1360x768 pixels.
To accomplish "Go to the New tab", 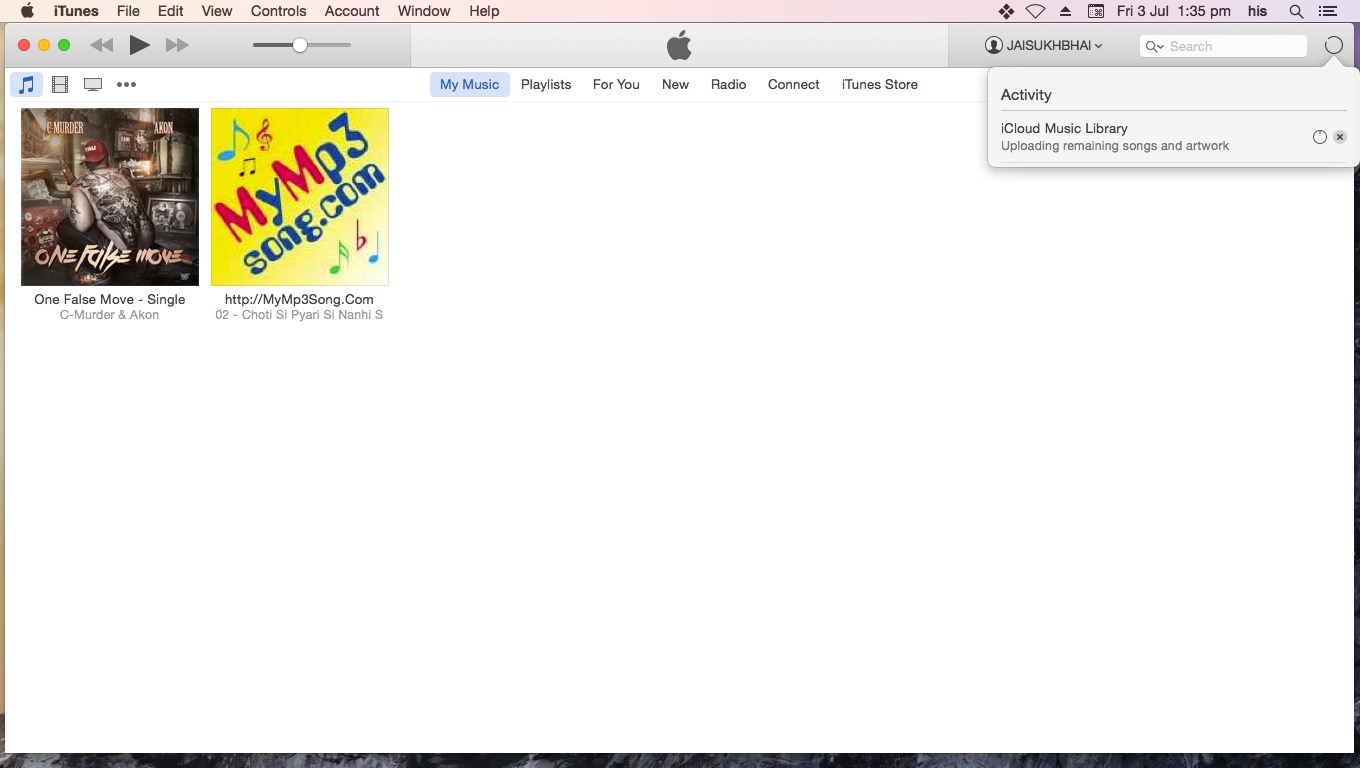I will pyautogui.click(x=675, y=85).
